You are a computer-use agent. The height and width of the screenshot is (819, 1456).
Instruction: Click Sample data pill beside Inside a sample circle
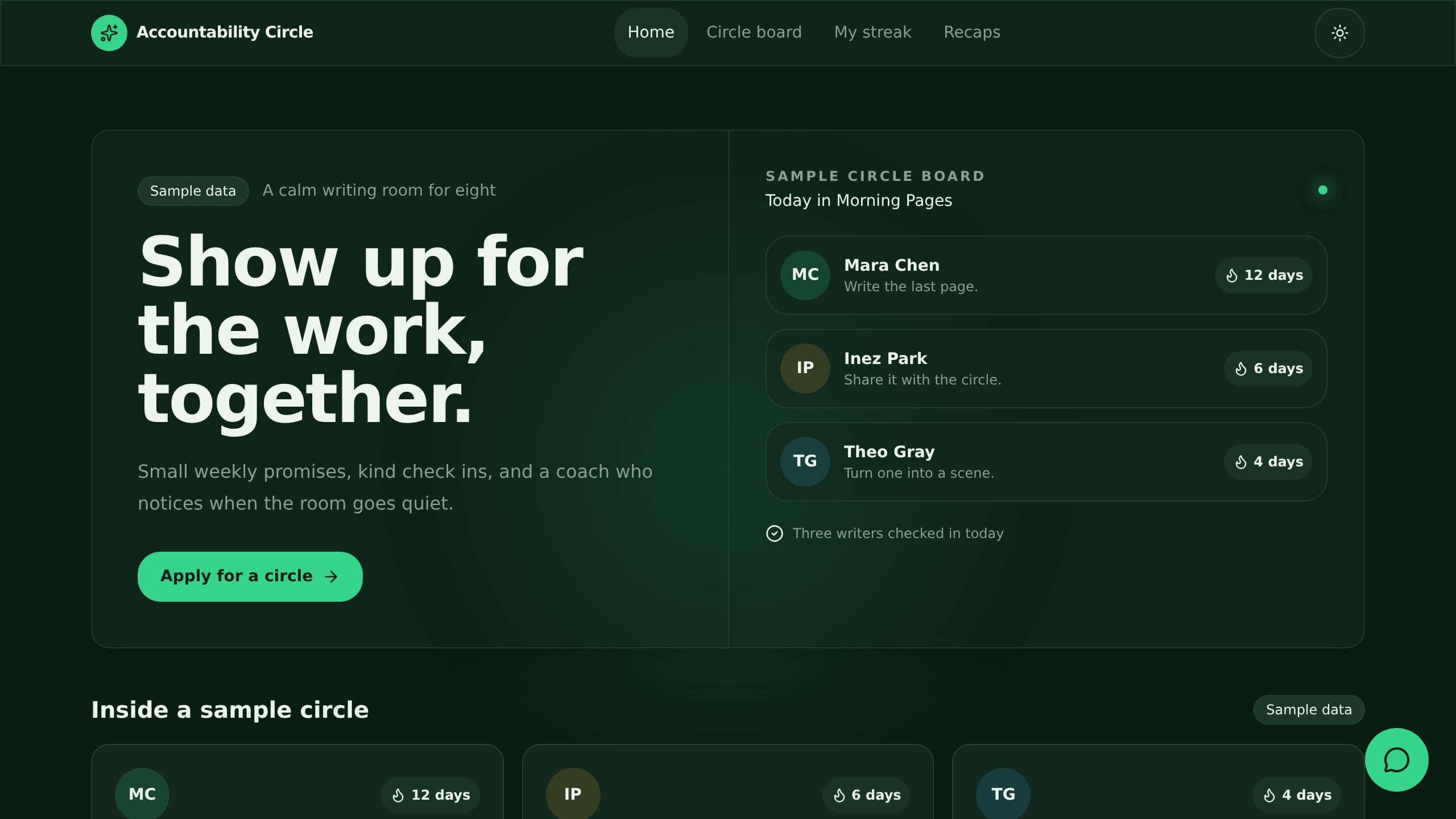[x=1309, y=710]
